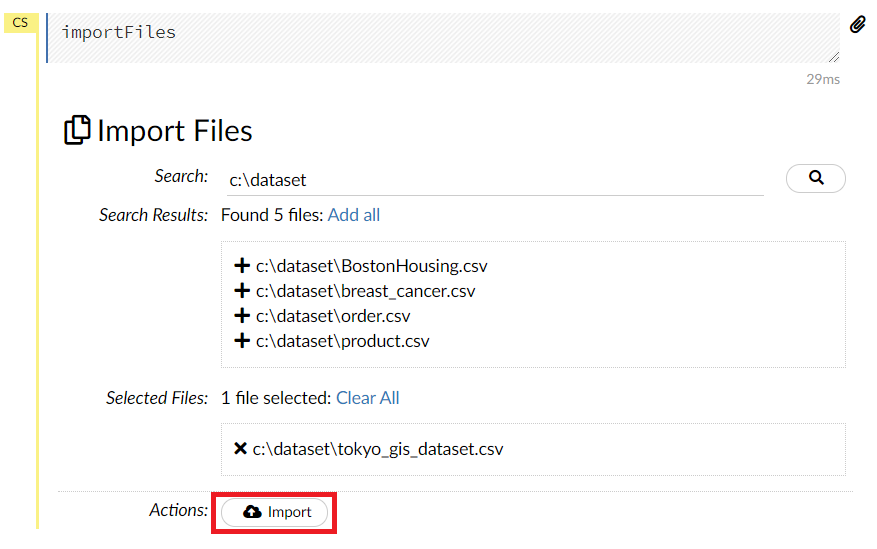877x549 pixels.
Task: Click the Add all link
Action: click(x=353, y=215)
